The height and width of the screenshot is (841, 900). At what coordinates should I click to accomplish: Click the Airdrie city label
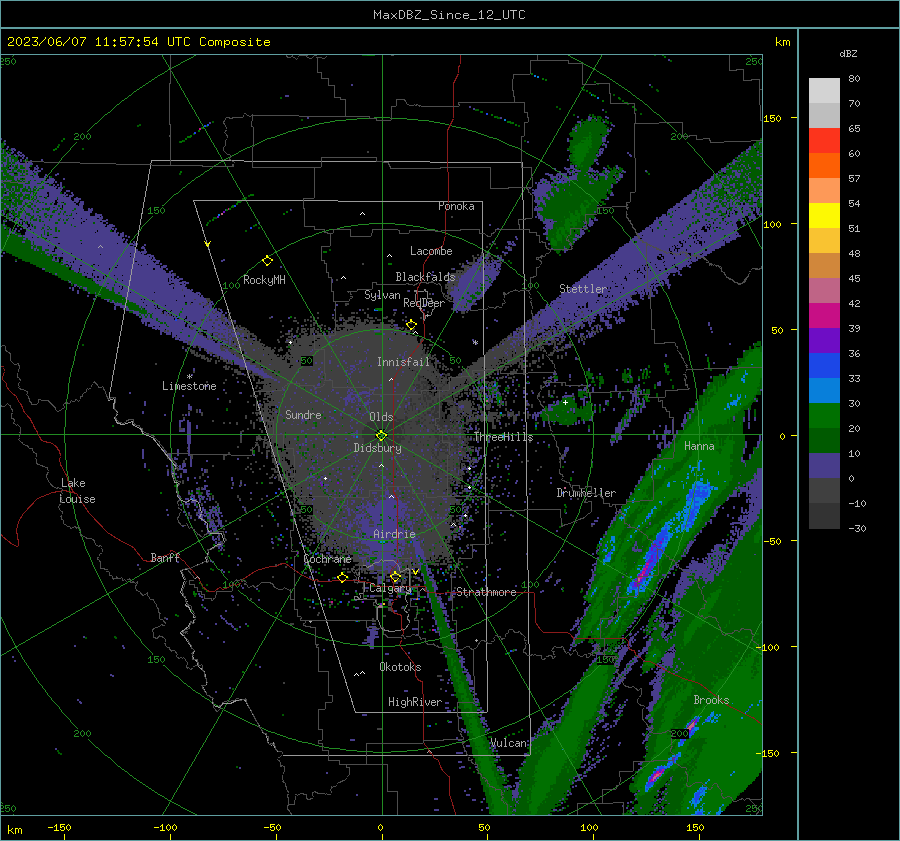394,534
